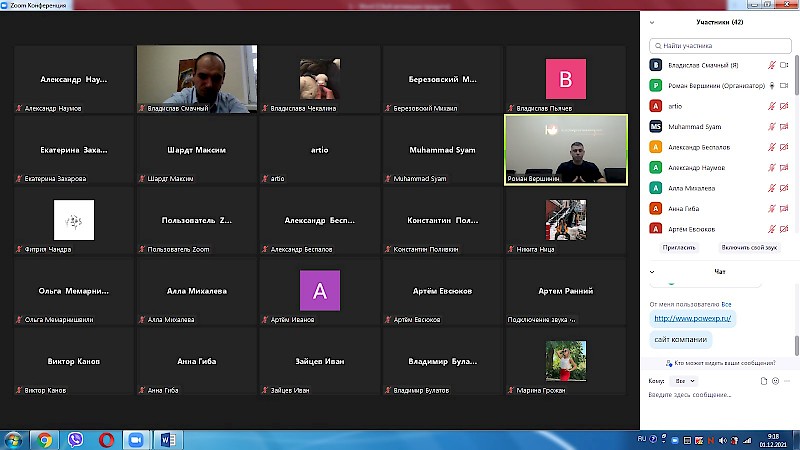Open the Кому recipient dropdown set to Все
The image size is (800, 450).
click(684, 381)
